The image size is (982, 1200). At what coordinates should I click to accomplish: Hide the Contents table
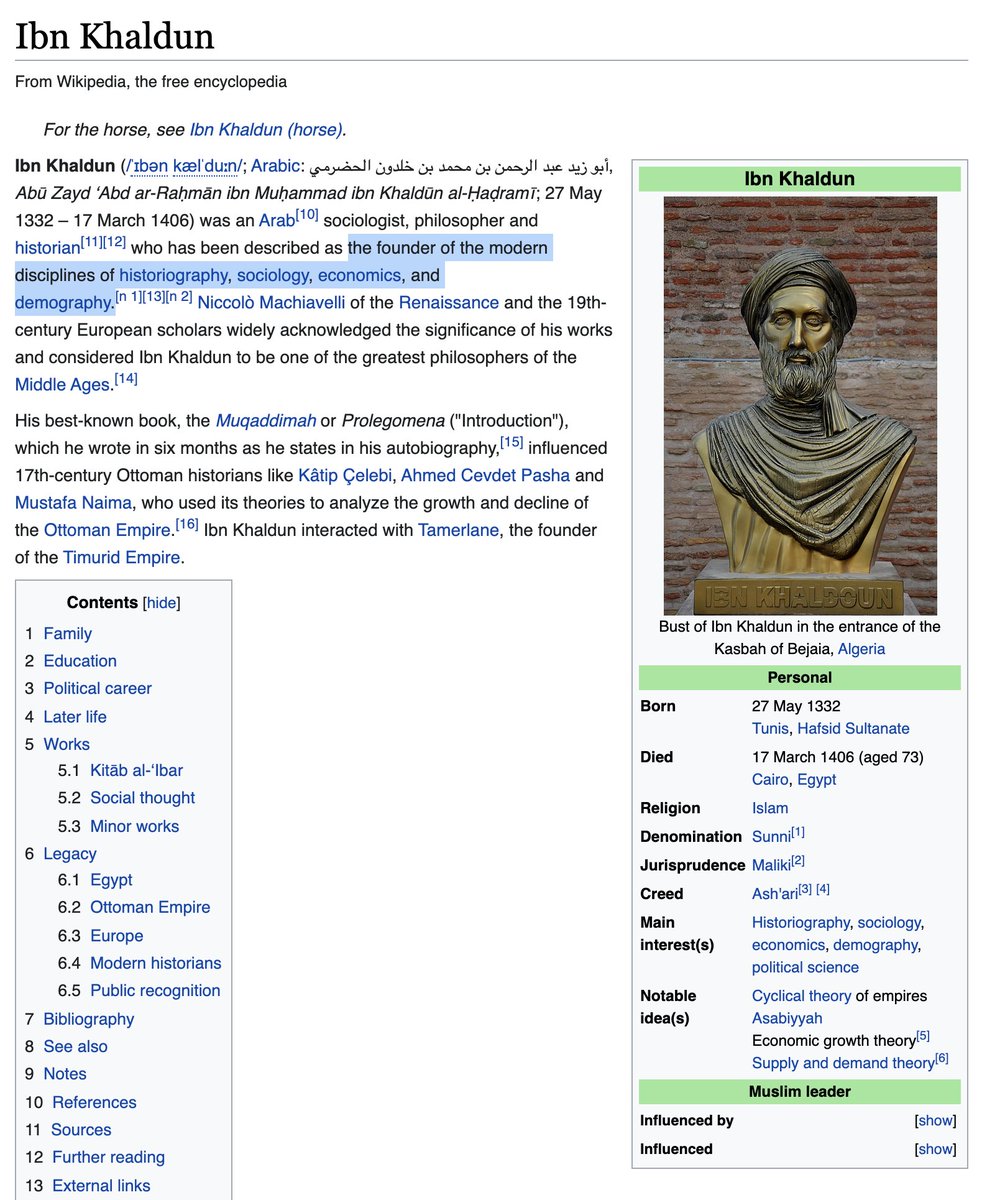pos(162,603)
